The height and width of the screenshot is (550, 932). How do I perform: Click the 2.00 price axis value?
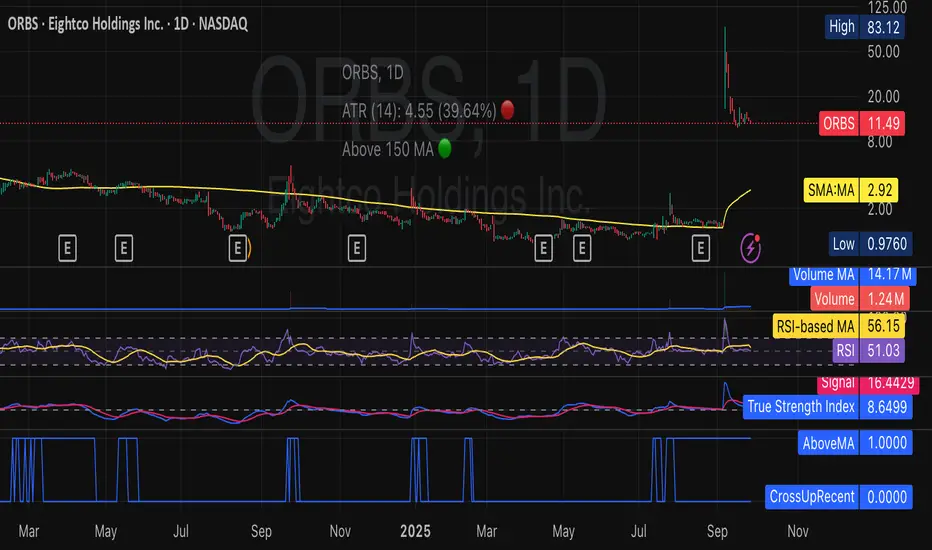[x=879, y=209]
